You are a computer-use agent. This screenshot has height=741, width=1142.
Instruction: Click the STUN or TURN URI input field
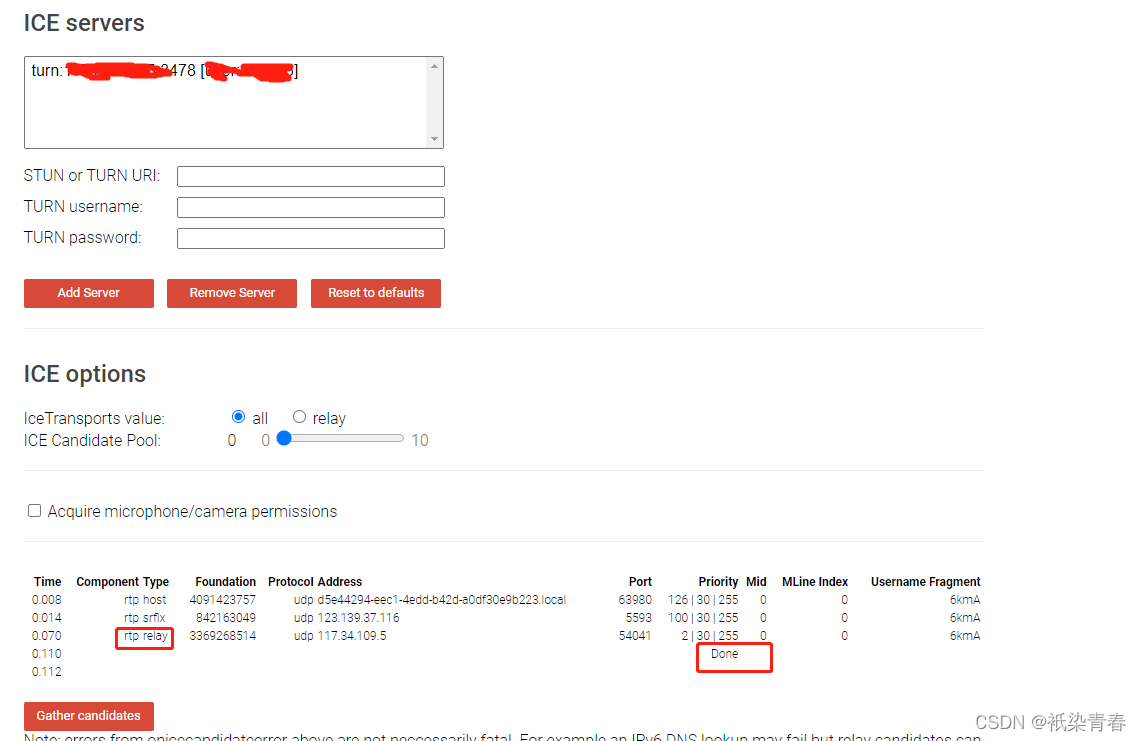[310, 176]
